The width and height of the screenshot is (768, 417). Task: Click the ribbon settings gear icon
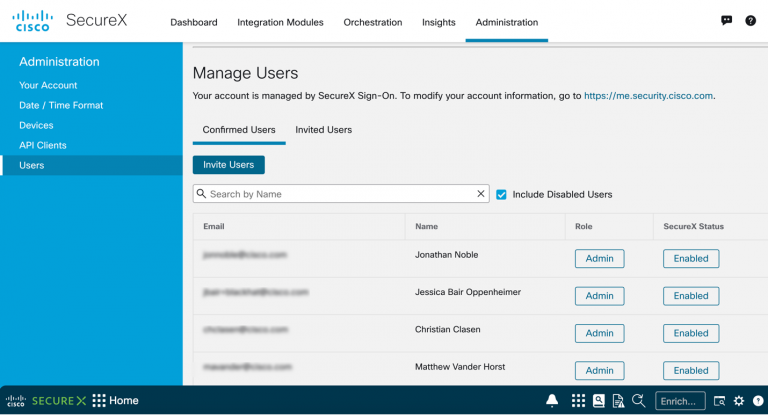(x=739, y=401)
